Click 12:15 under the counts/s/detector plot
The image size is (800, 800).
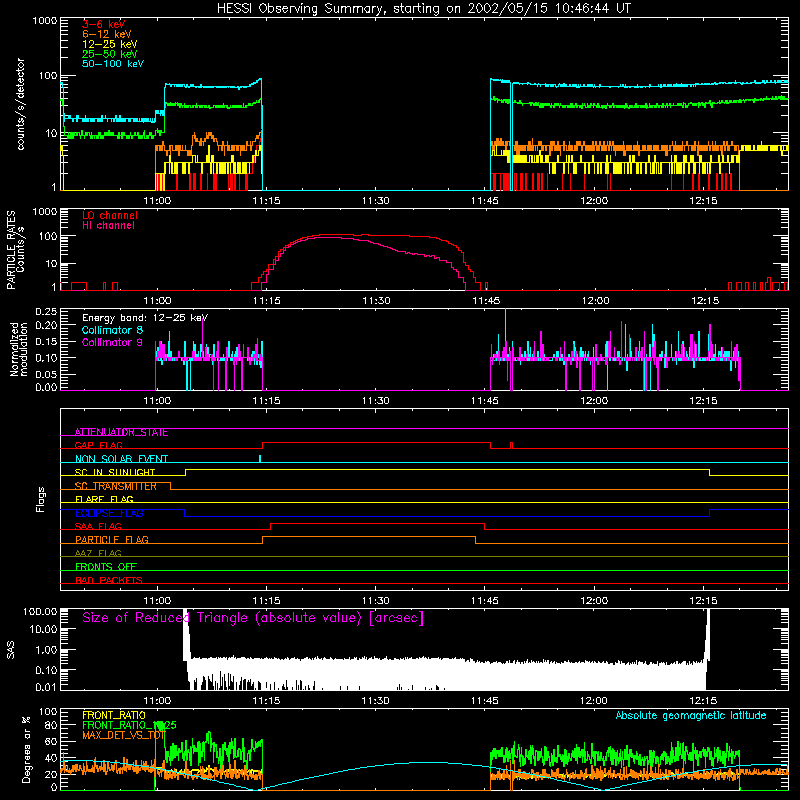703,201
